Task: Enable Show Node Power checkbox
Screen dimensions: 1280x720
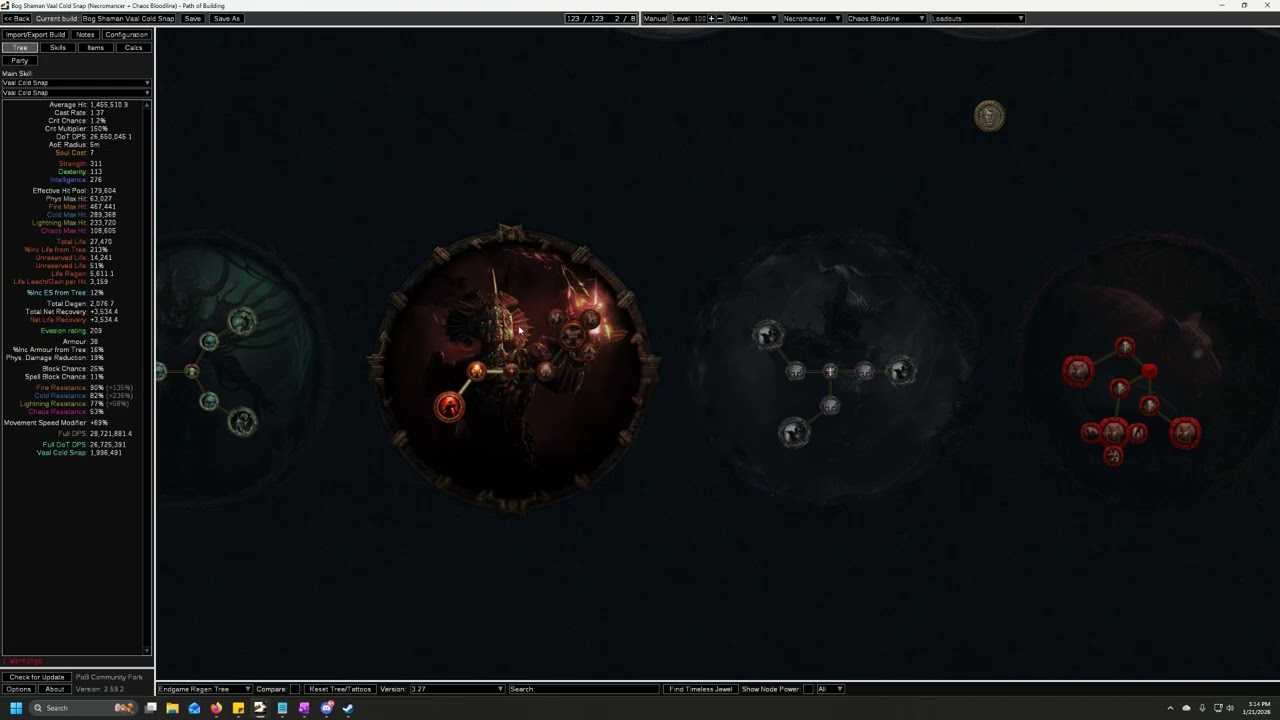Action: [x=808, y=689]
